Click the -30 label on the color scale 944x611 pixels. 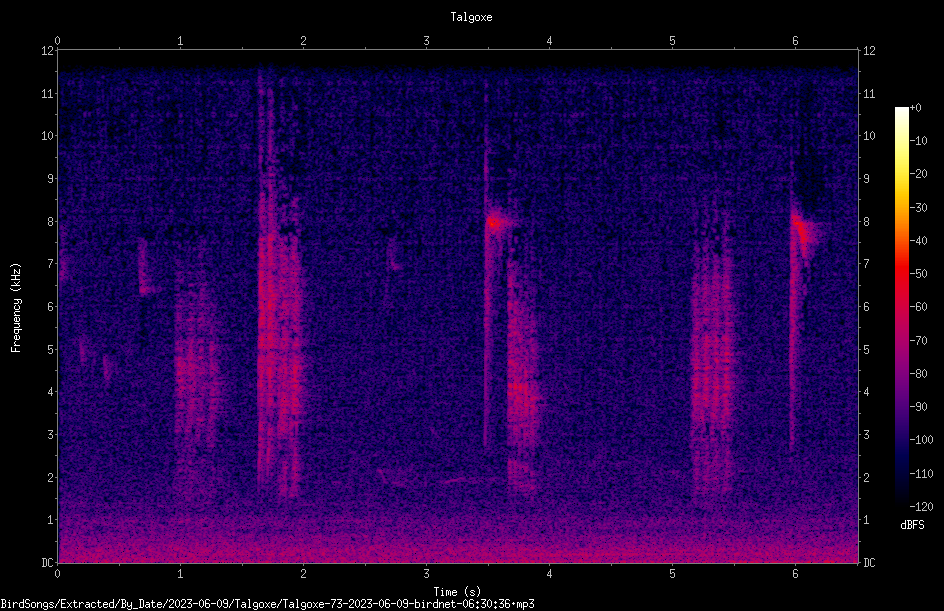(x=918, y=208)
